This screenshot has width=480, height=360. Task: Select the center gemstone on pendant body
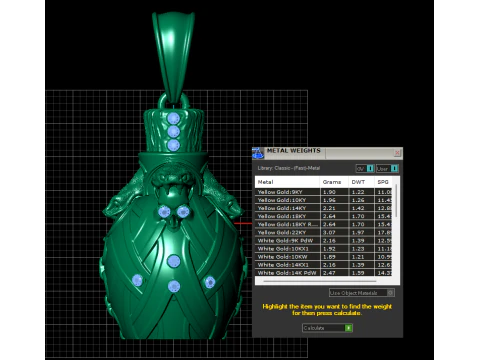pyautogui.click(x=174, y=261)
